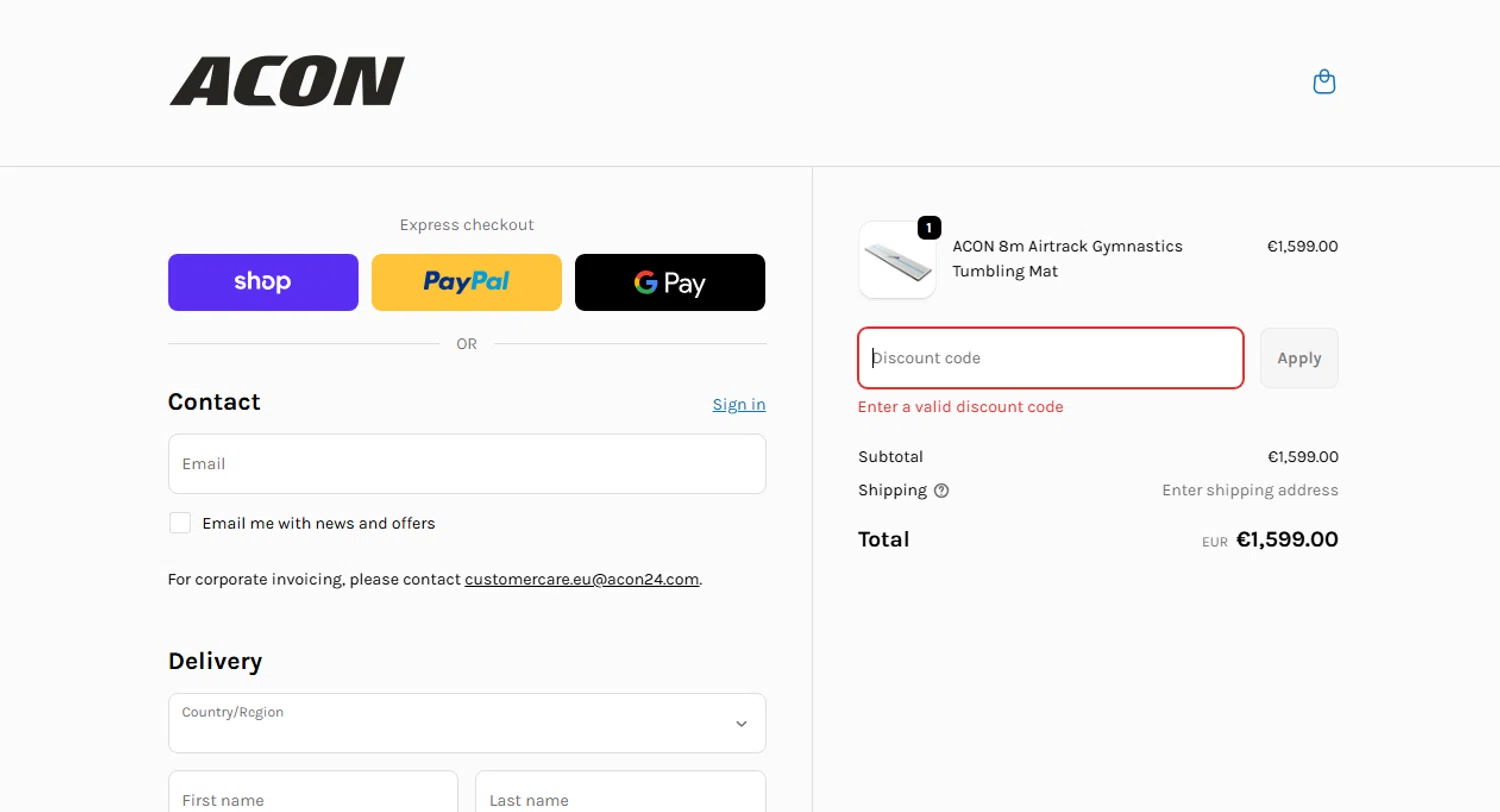Pay using Google Pay button

tap(670, 282)
